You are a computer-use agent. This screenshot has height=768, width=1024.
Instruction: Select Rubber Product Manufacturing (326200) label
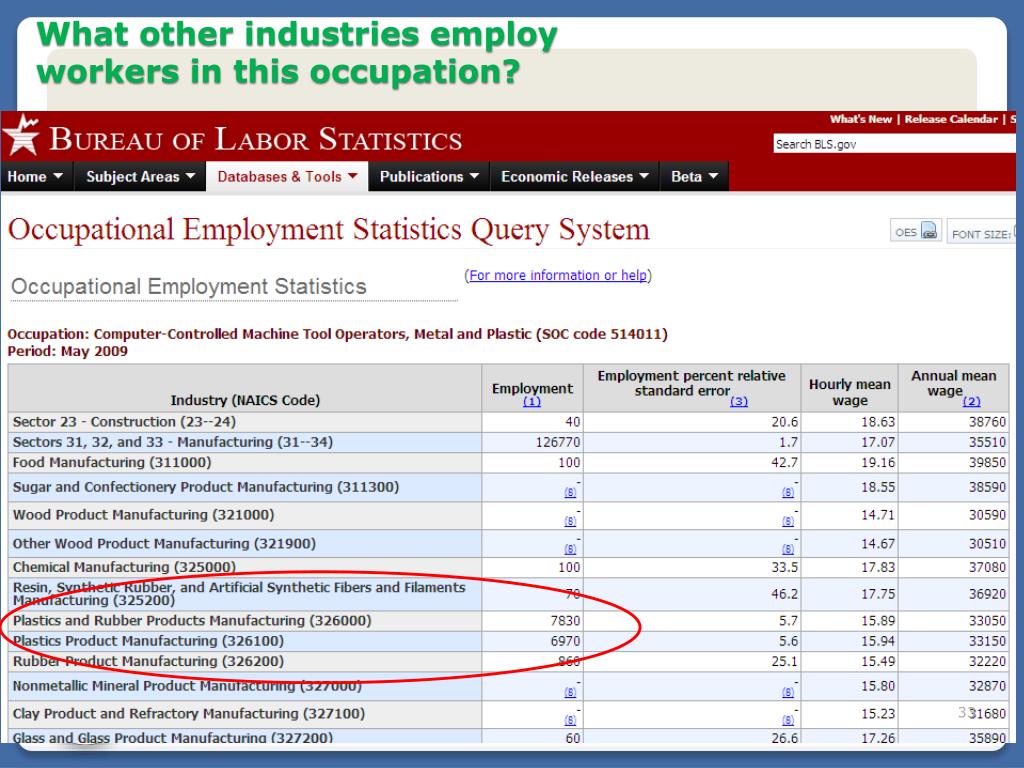click(x=148, y=661)
